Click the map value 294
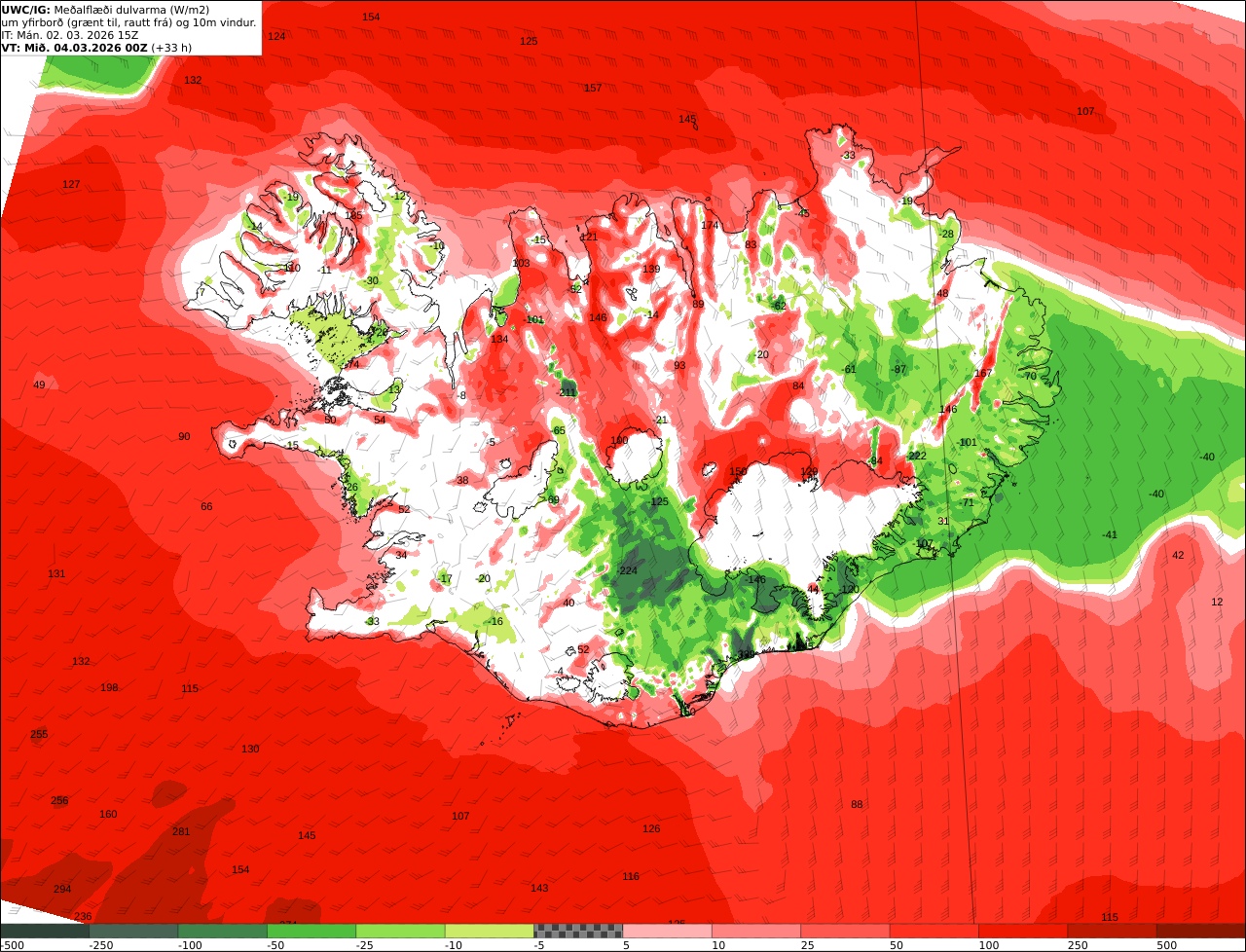The width and height of the screenshot is (1246, 952). pyautogui.click(x=62, y=889)
